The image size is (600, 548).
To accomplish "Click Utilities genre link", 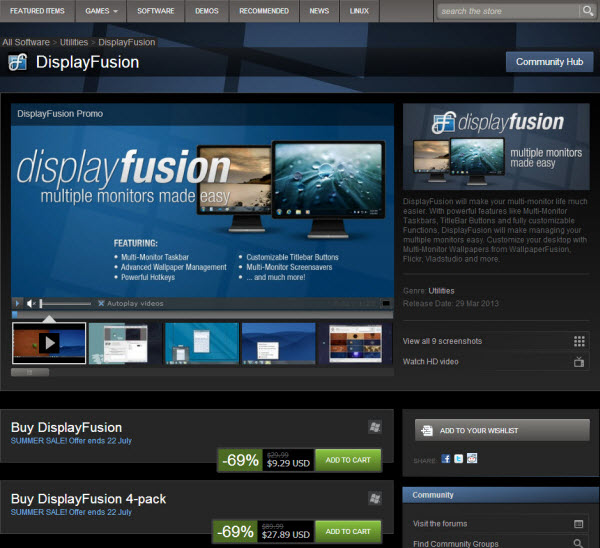I will [441, 291].
